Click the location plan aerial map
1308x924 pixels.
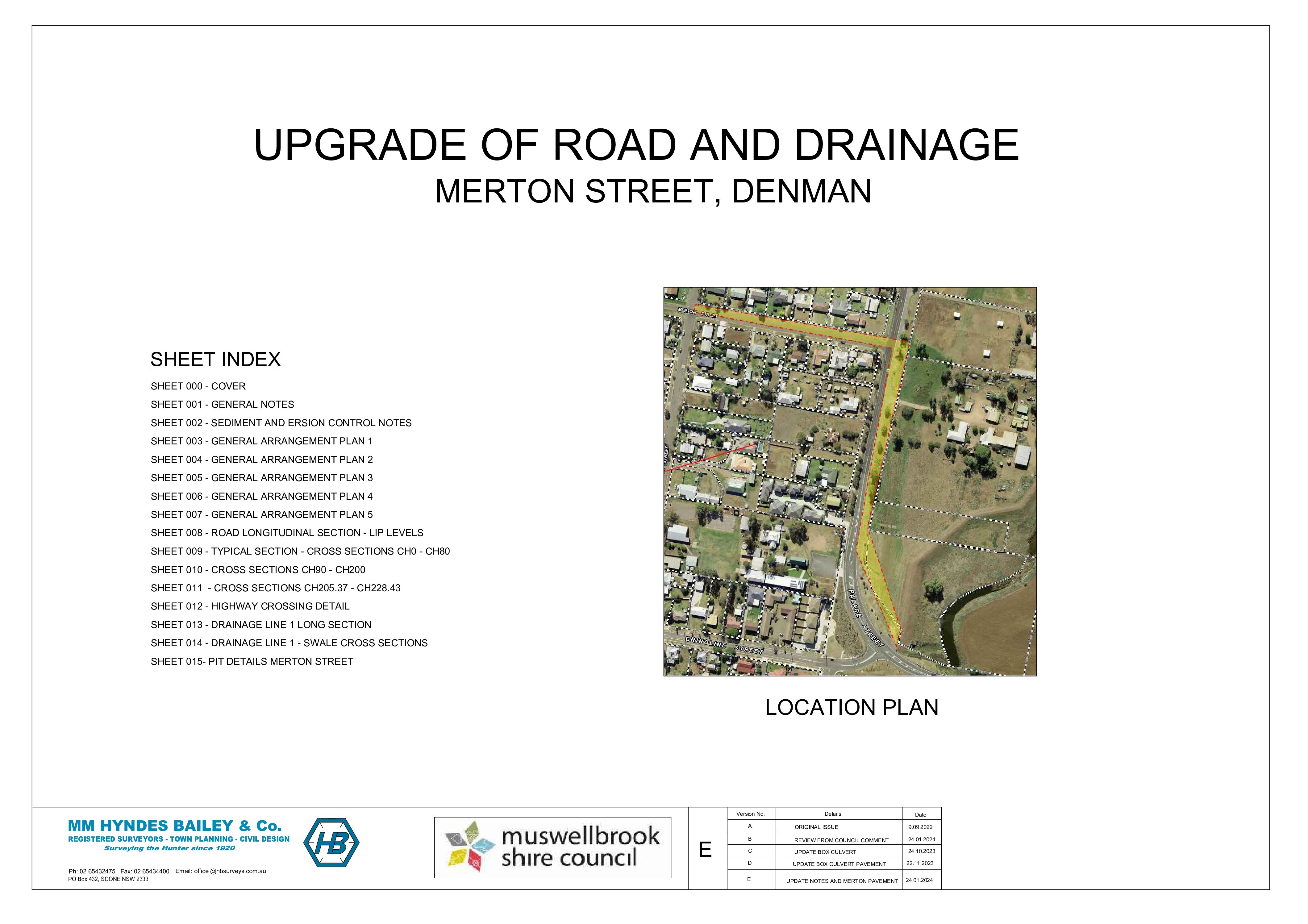coord(849,481)
